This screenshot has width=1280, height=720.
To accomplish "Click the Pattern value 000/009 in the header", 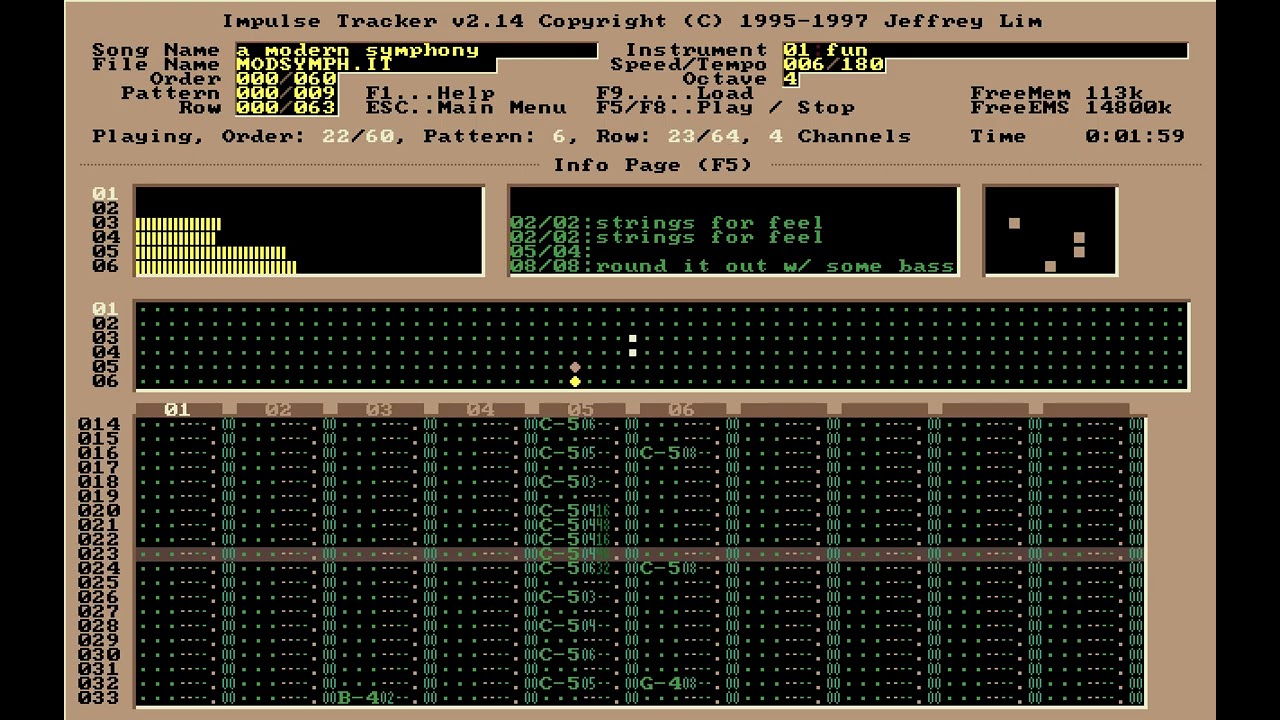I will tap(286, 93).
